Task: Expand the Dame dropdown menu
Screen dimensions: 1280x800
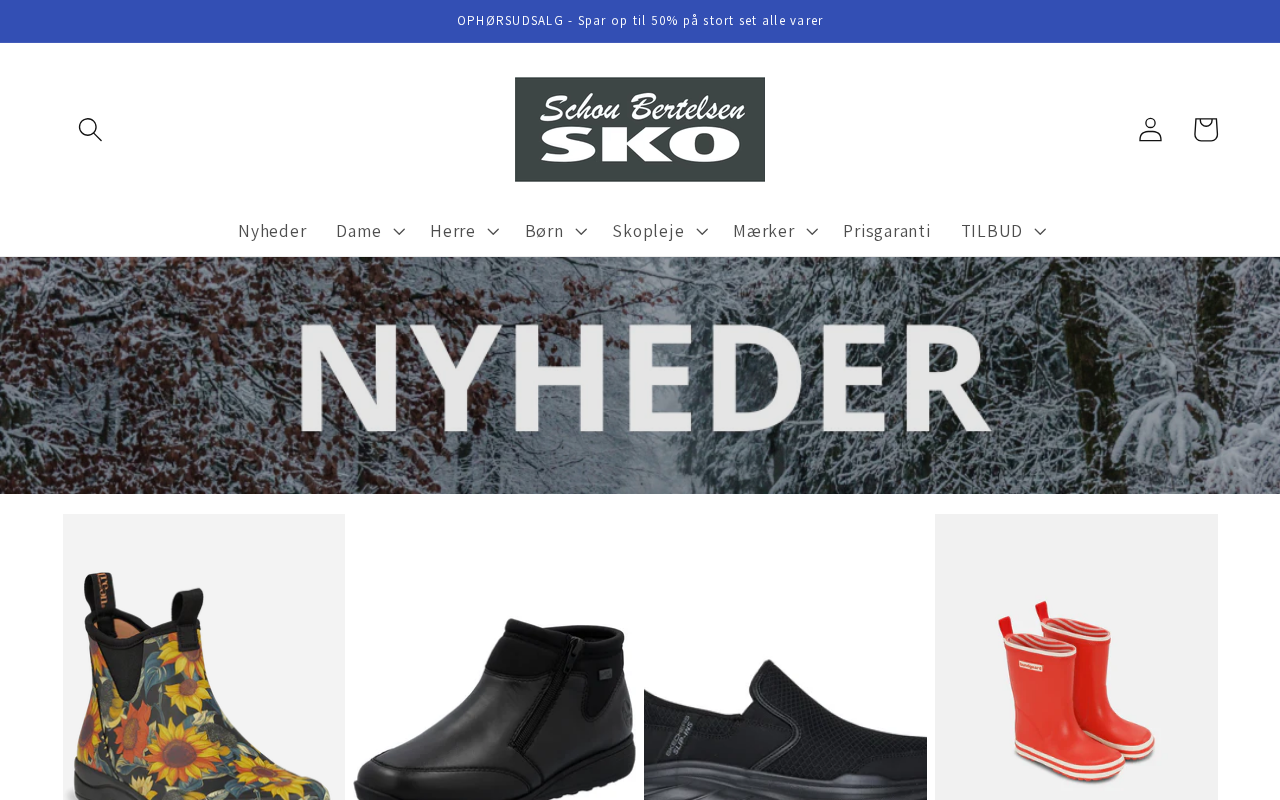Action: (x=370, y=231)
